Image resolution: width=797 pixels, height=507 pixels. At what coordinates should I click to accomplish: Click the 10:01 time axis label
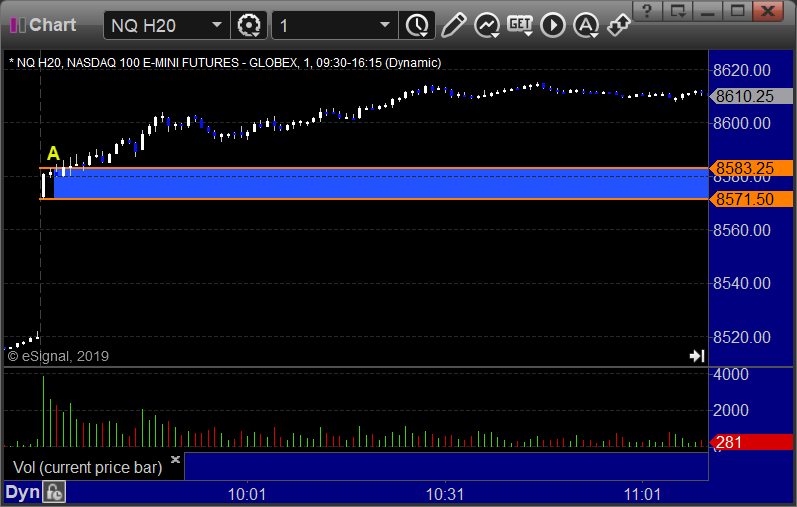click(247, 494)
